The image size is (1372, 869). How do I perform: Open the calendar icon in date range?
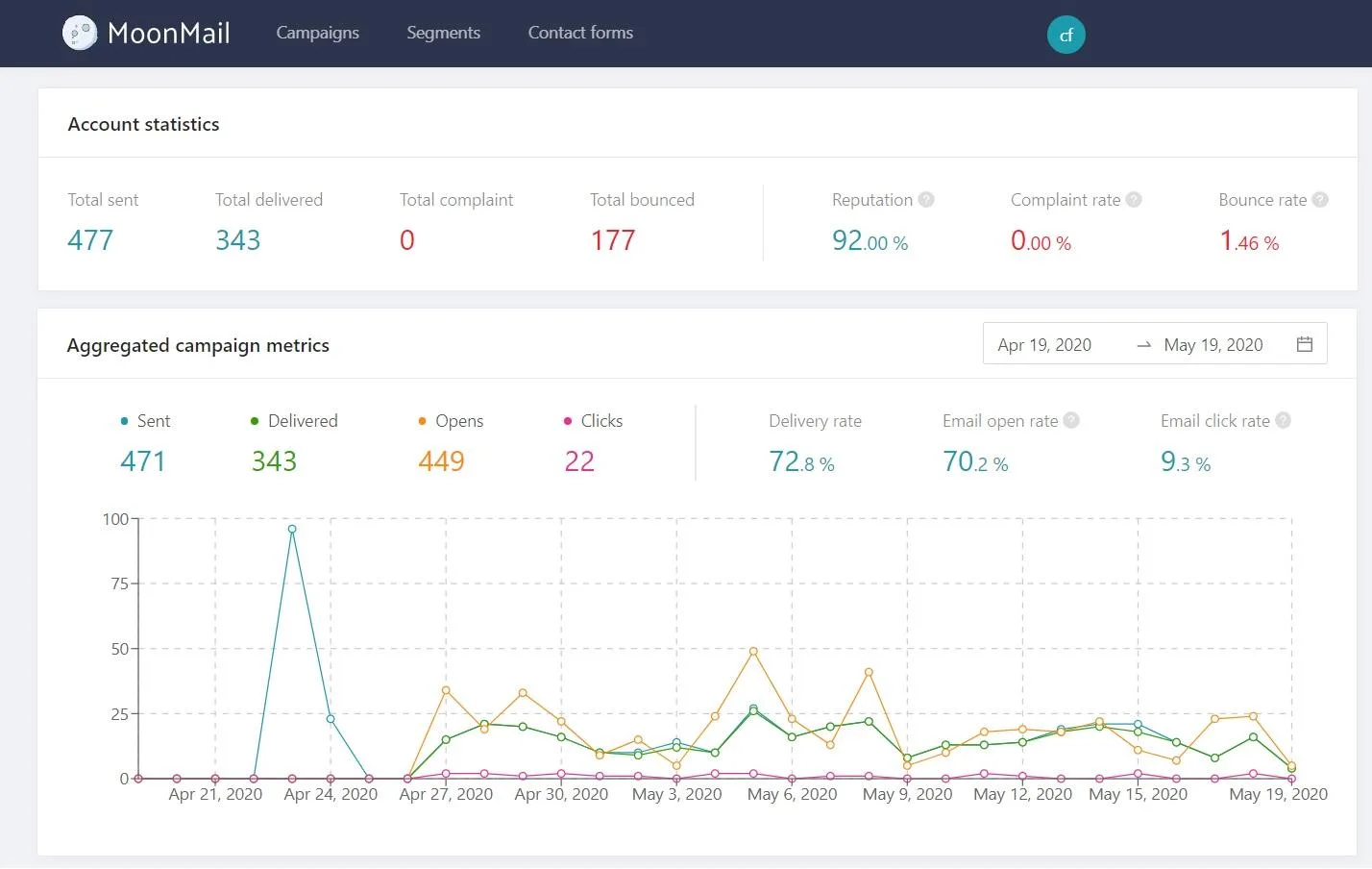(1305, 344)
